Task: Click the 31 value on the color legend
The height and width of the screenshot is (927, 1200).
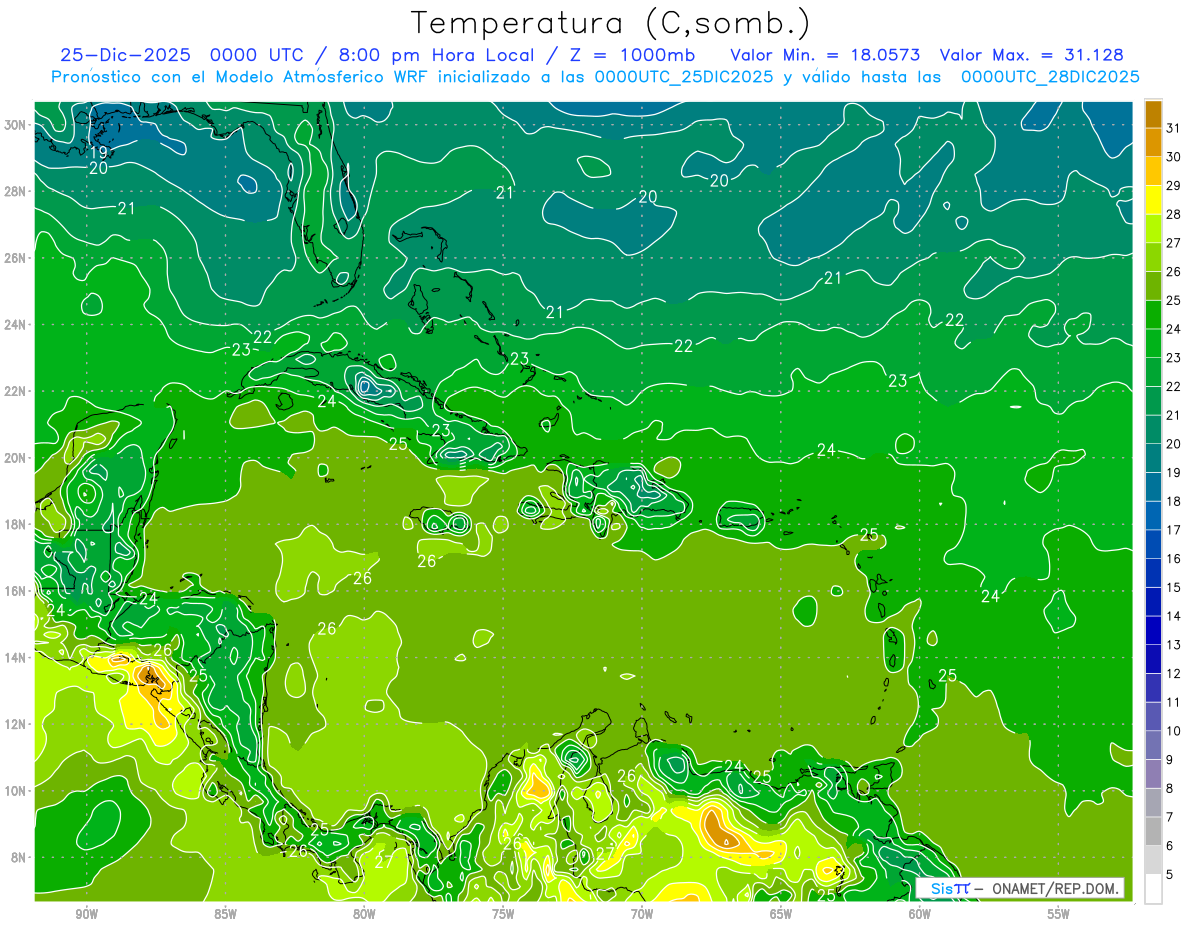Action: coord(1174,128)
